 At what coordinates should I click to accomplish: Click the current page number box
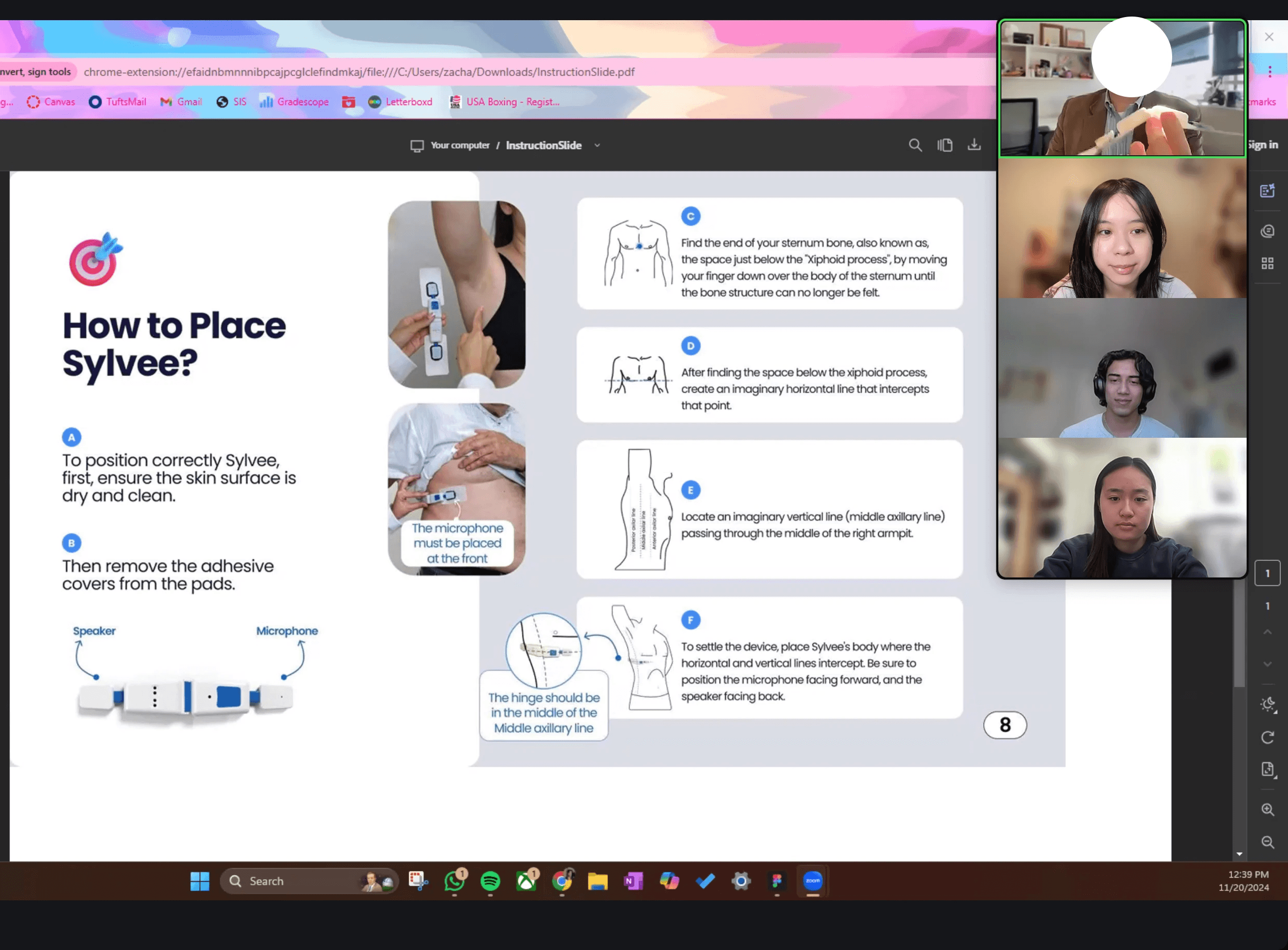[x=1267, y=573]
